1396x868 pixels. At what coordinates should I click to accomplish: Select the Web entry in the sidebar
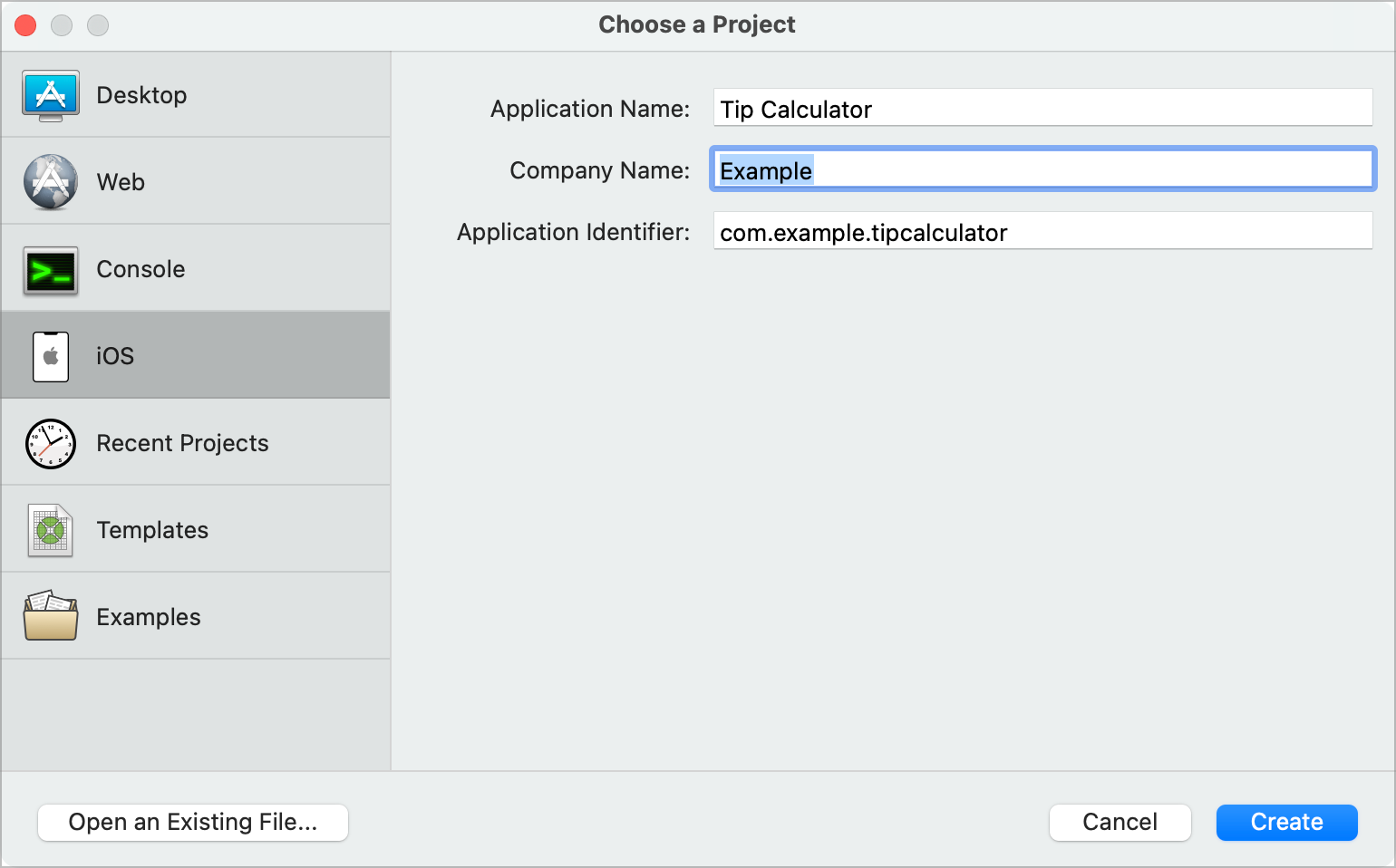click(x=120, y=181)
